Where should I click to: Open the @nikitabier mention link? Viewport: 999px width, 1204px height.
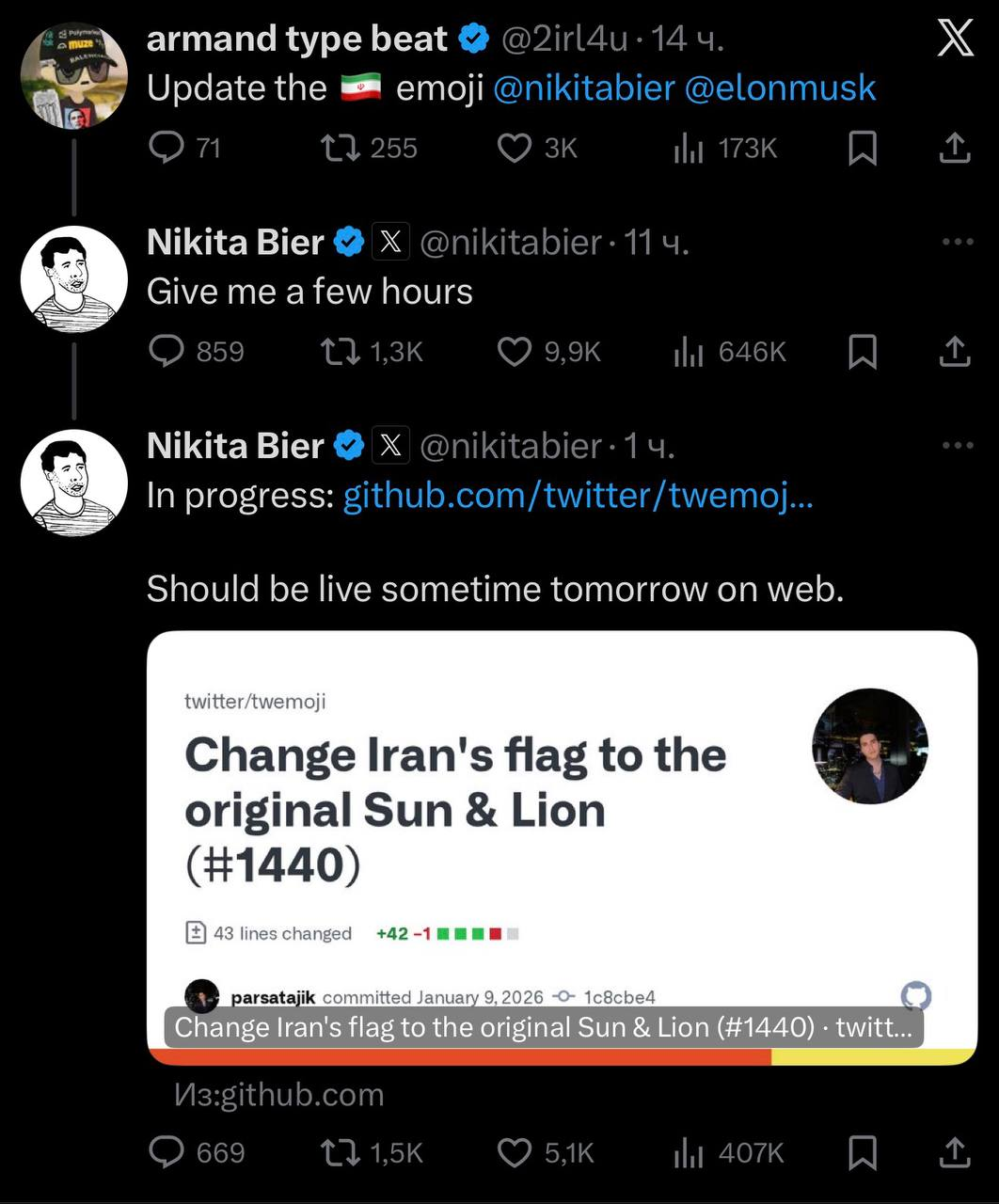coord(583,88)
